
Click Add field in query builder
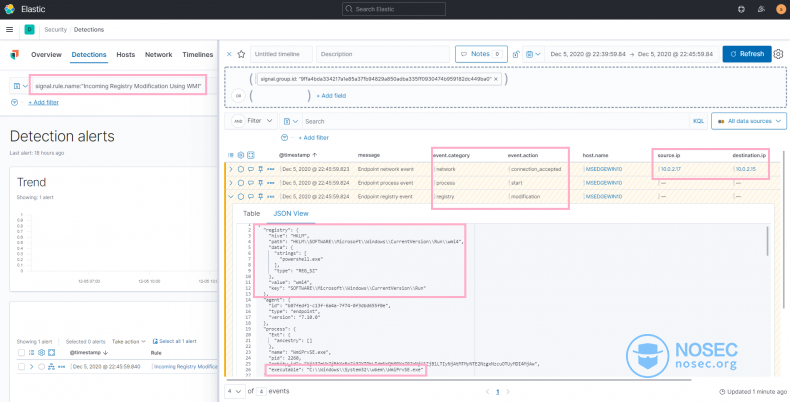click(332, 95)
